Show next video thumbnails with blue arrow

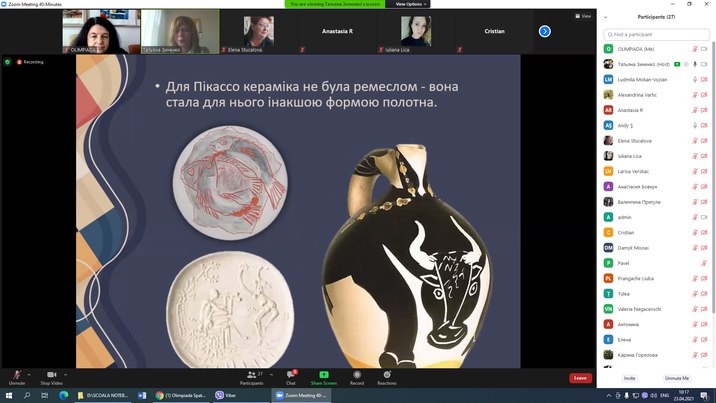pyautogui.click(x=545, y=31)
